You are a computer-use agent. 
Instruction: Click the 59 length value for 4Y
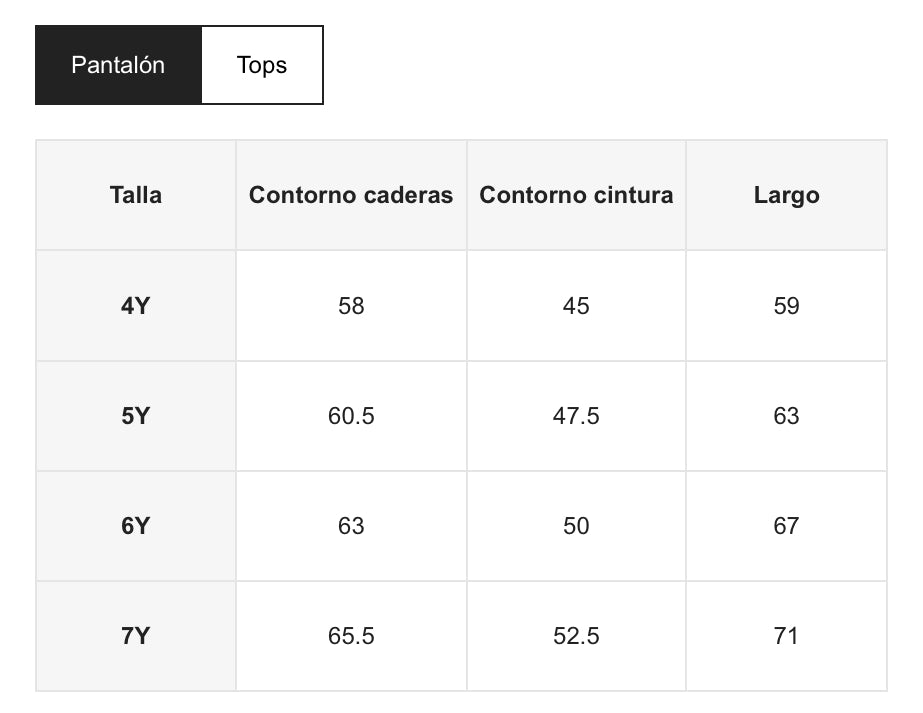pyautogui.click(x=786, y=306)
